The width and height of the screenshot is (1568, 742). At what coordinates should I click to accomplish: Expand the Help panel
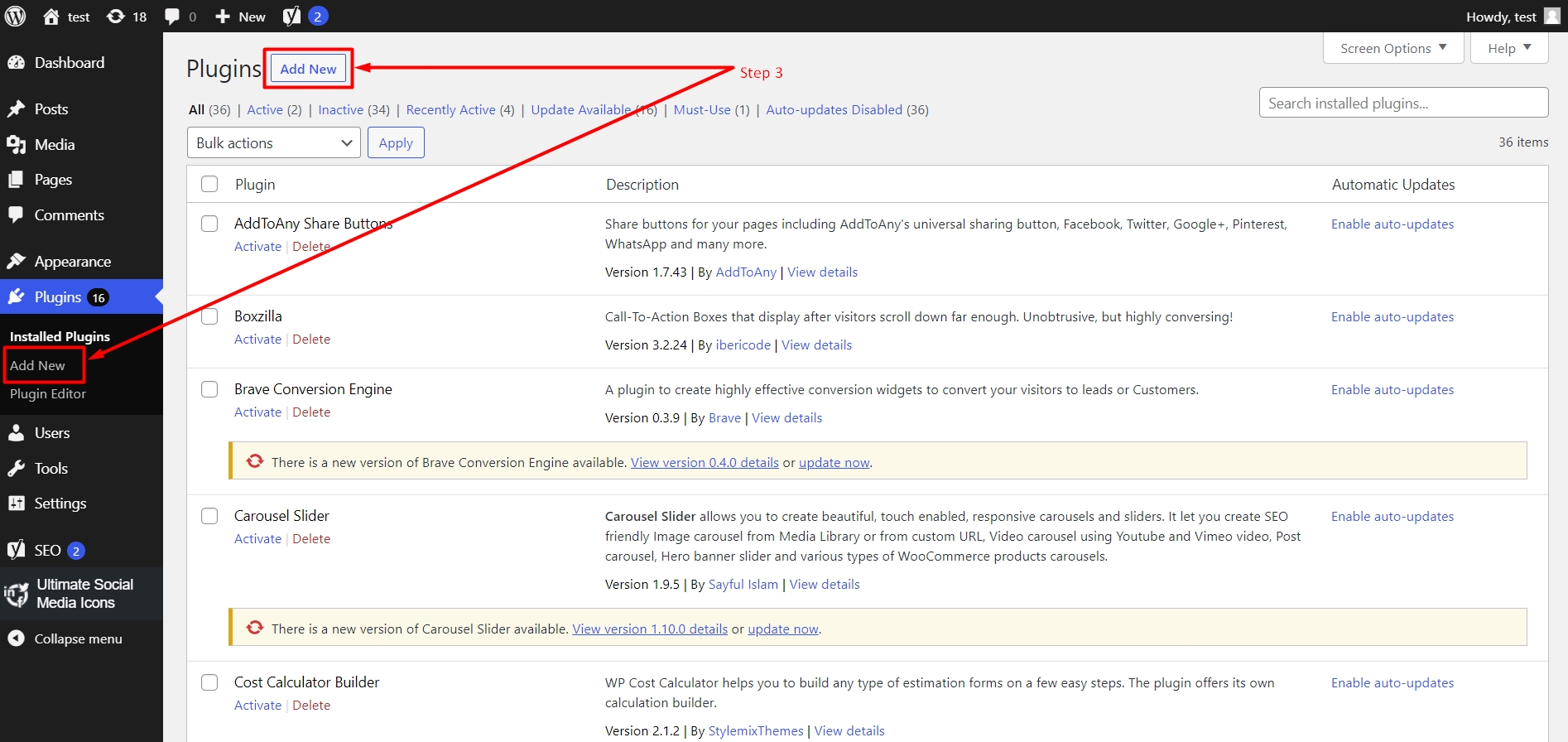click(x=1509, y=48)
